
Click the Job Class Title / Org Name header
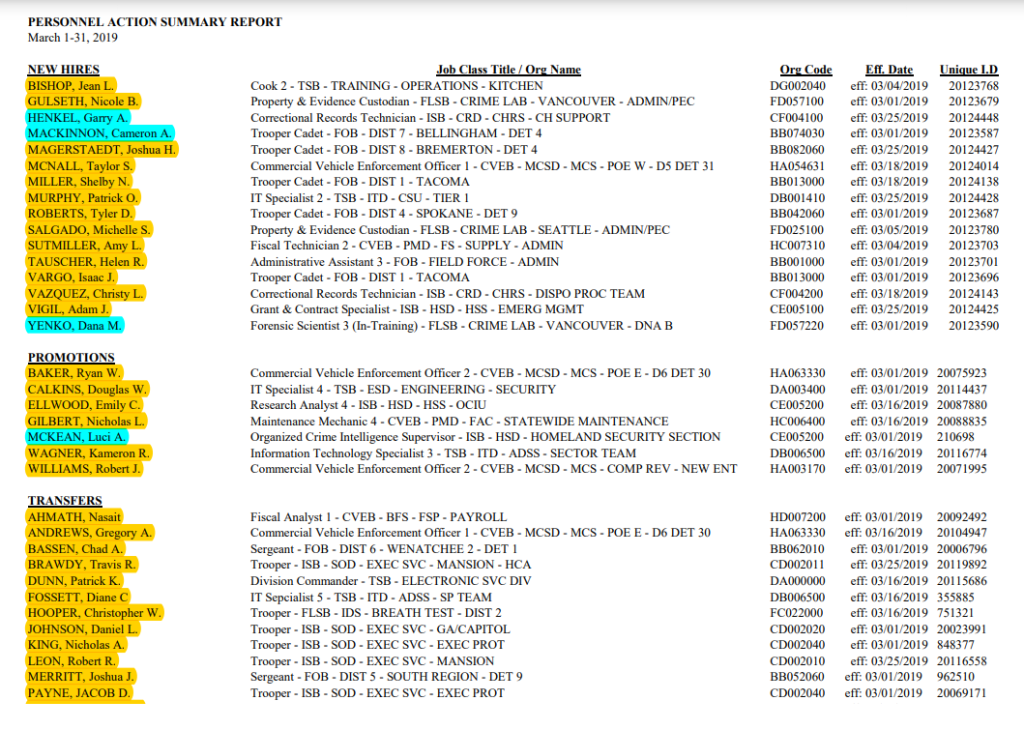[508, 70]
